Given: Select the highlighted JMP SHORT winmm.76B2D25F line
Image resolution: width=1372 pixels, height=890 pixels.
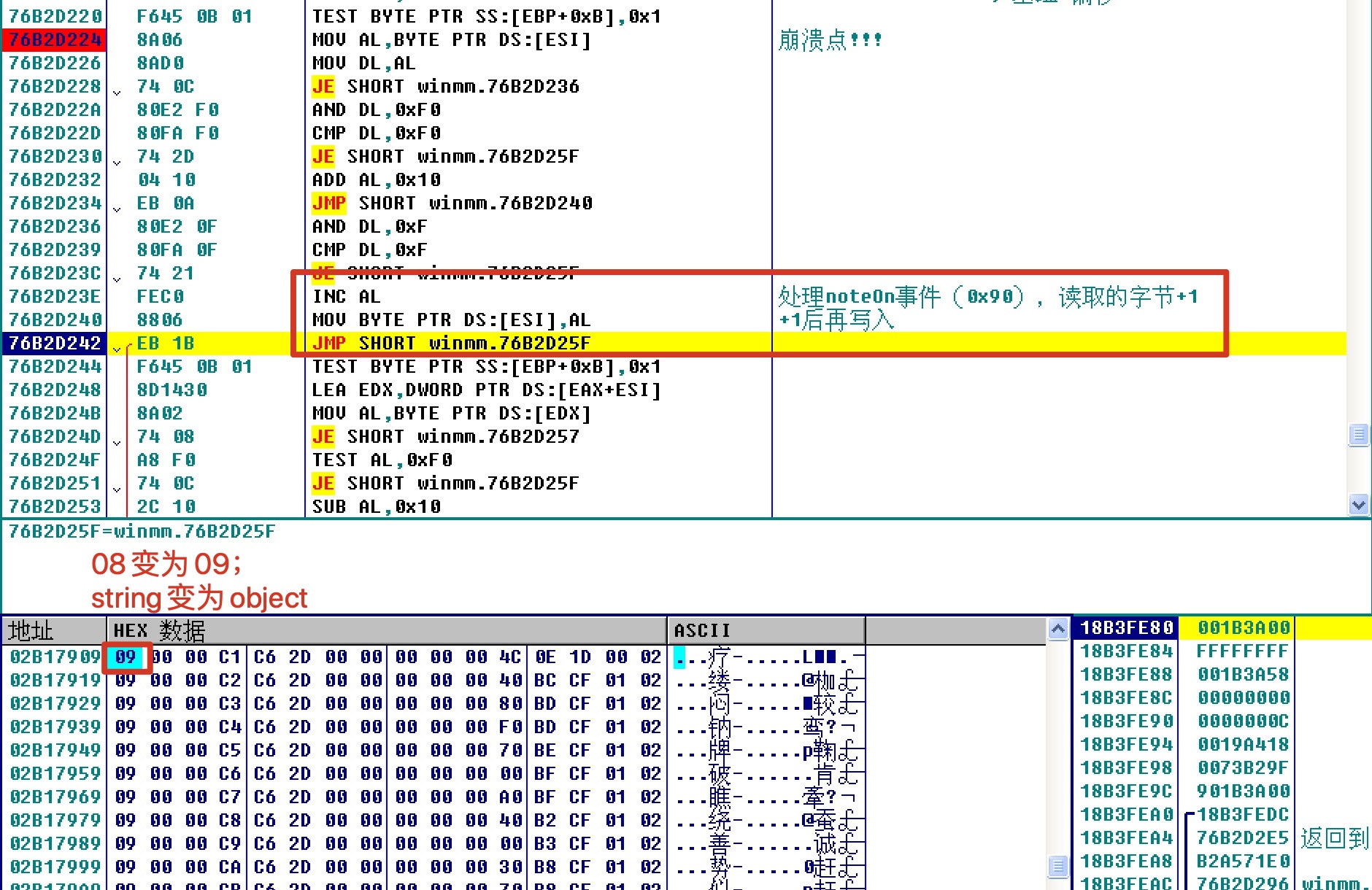Looking at the screenshot, I should 451,344.
